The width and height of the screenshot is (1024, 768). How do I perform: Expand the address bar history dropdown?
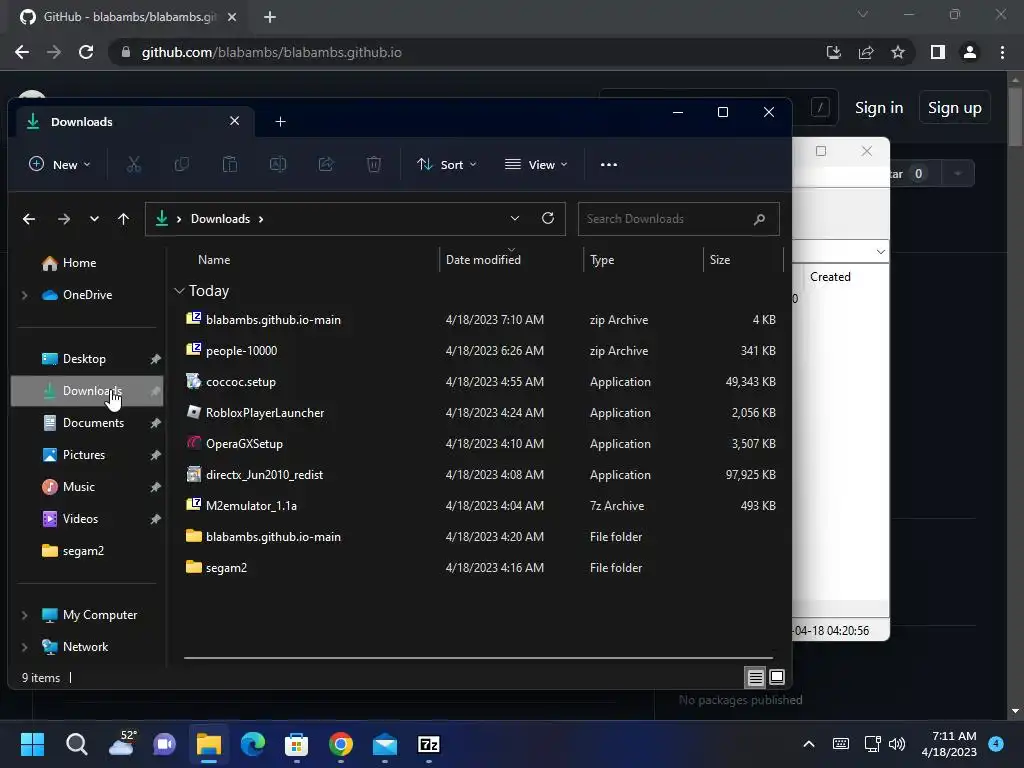[515, 218]
